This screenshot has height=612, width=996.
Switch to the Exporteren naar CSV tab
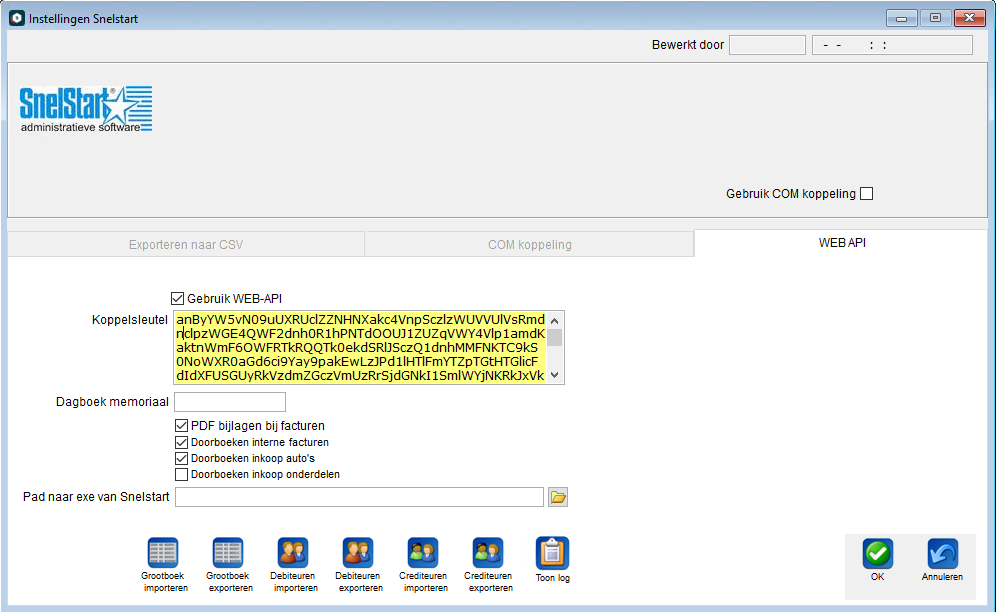click(x=186, y=245)
